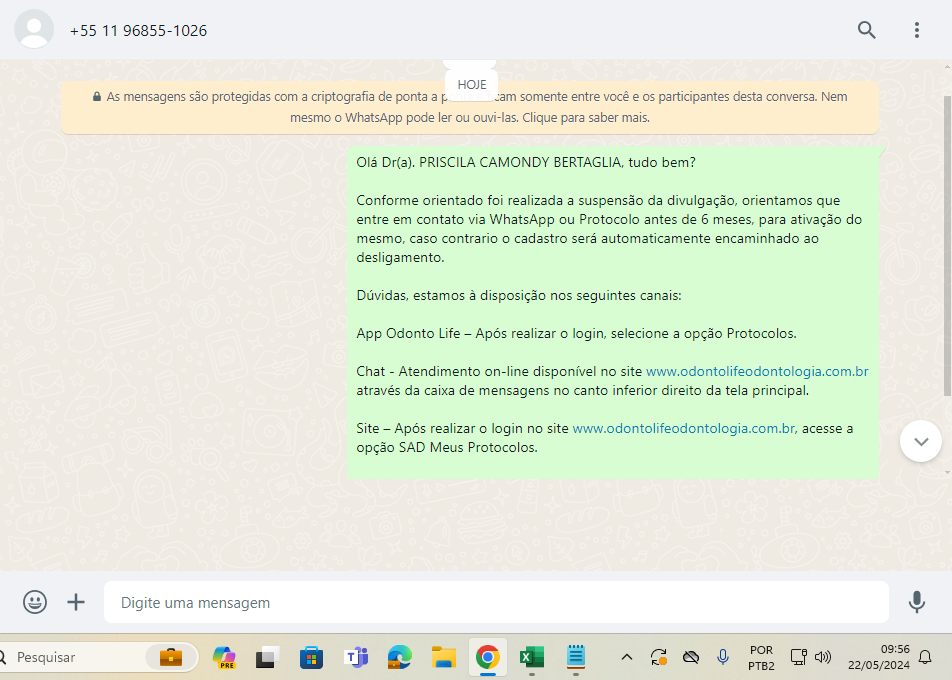Viewport: 952px width, 680px height.
Task: Open the volume control in system tray
Action: tap(823, 657)
